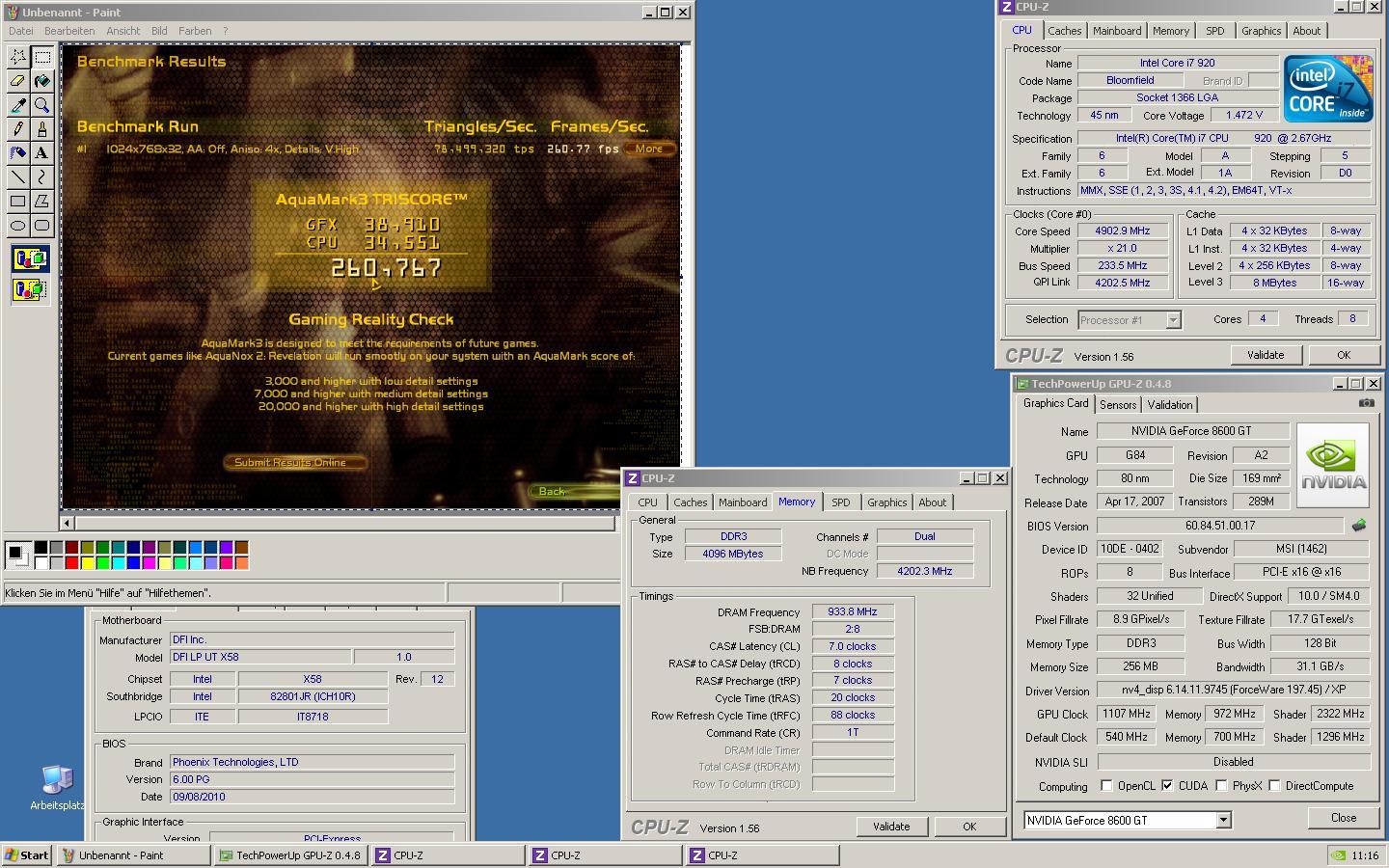This screenshot has width=1389, height=868.
Task: Select the free-form selection tool in Paint
Action: [x=17, y=57]
